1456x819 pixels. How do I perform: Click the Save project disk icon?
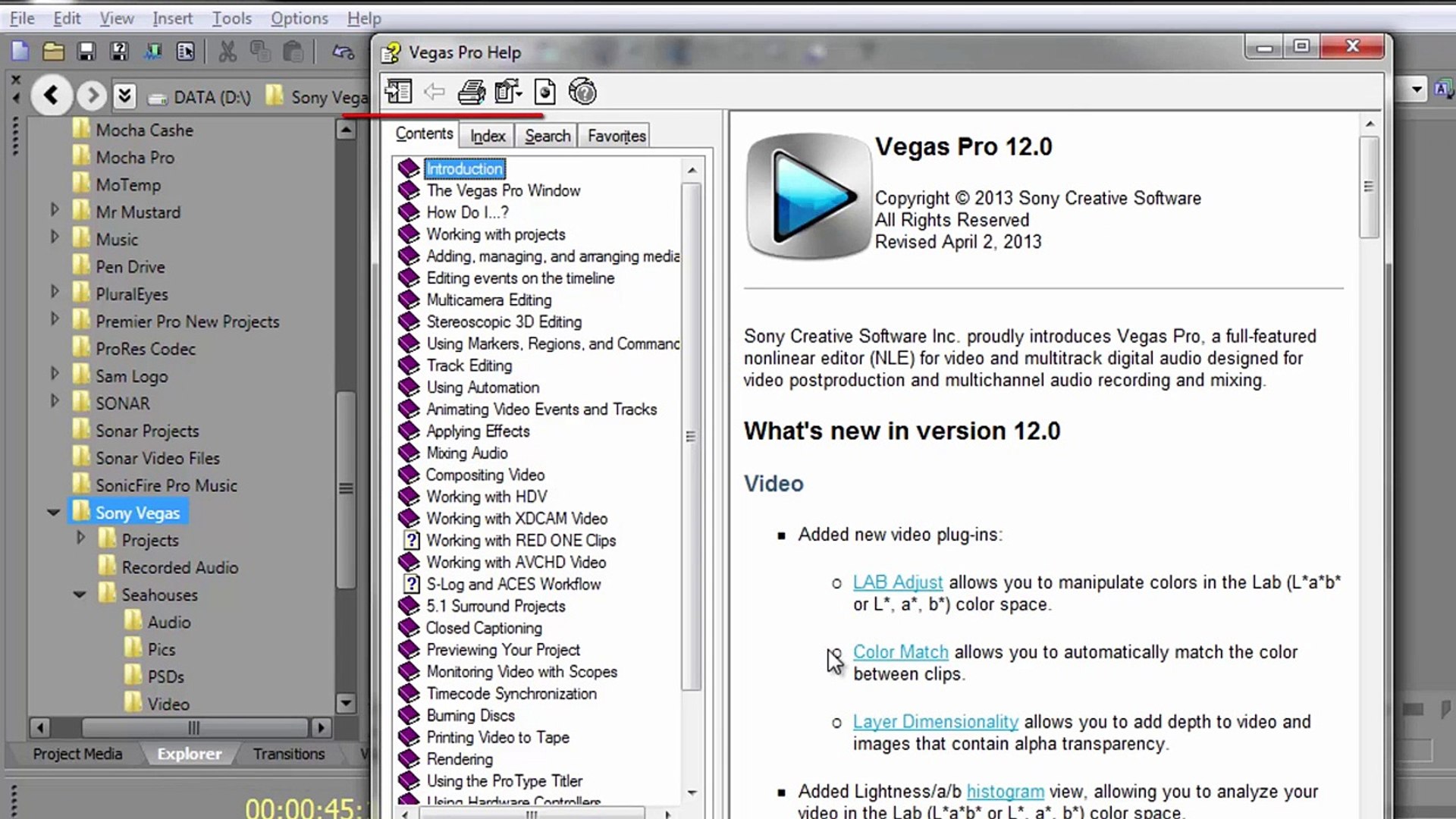coord(86,52)
